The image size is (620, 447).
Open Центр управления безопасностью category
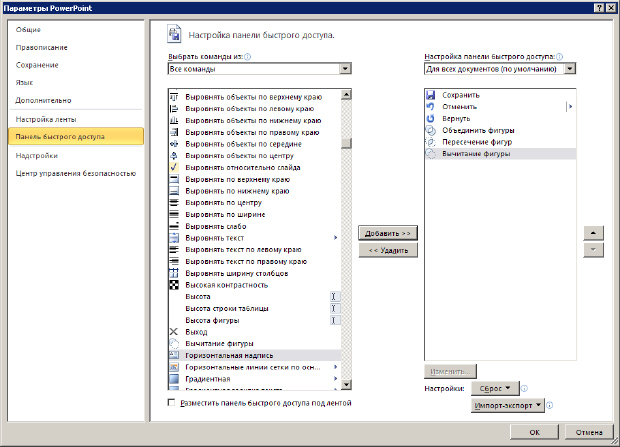76,173
